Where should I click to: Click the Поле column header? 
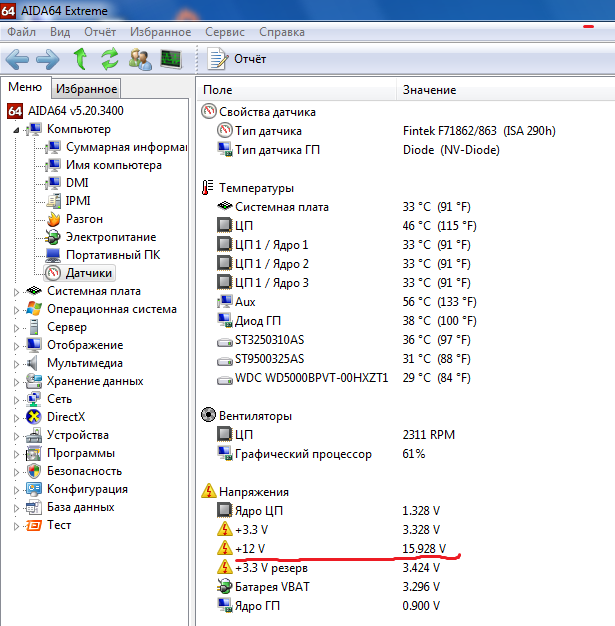296,90
